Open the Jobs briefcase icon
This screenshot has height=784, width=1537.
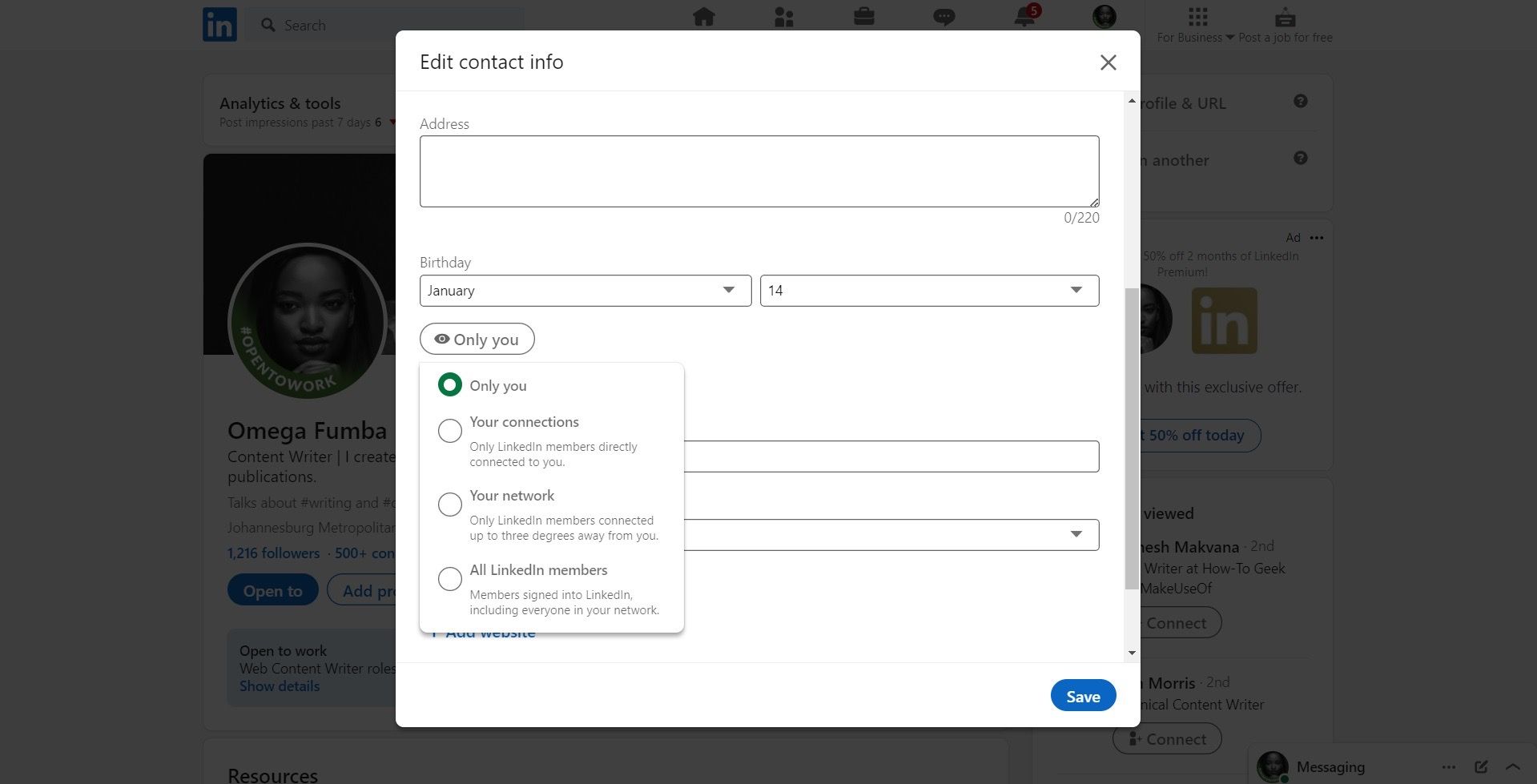point(863,17)
